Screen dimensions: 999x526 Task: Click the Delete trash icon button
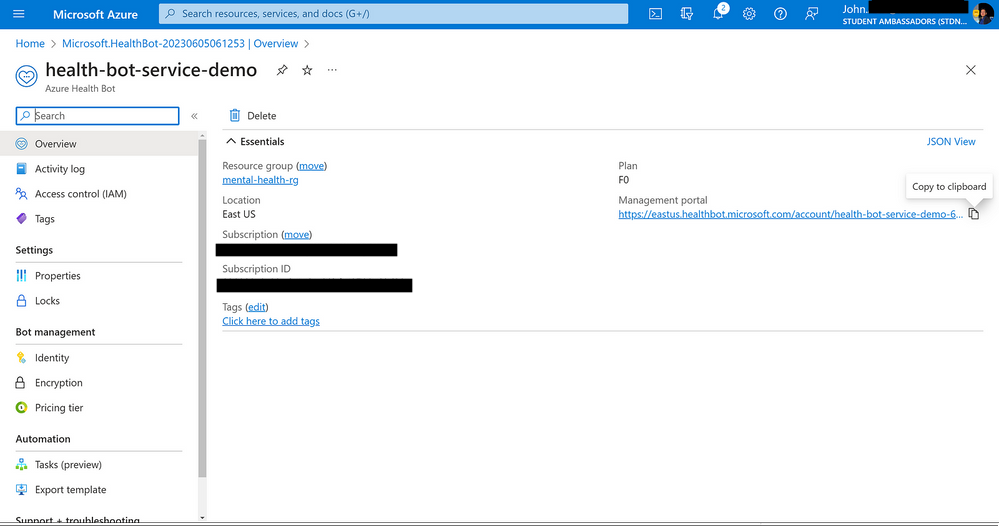[253, 115]
